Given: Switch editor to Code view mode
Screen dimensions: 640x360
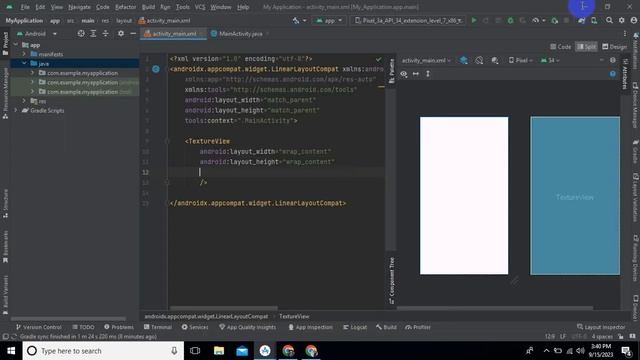Looking at the screenshot, I should [560, 47].
